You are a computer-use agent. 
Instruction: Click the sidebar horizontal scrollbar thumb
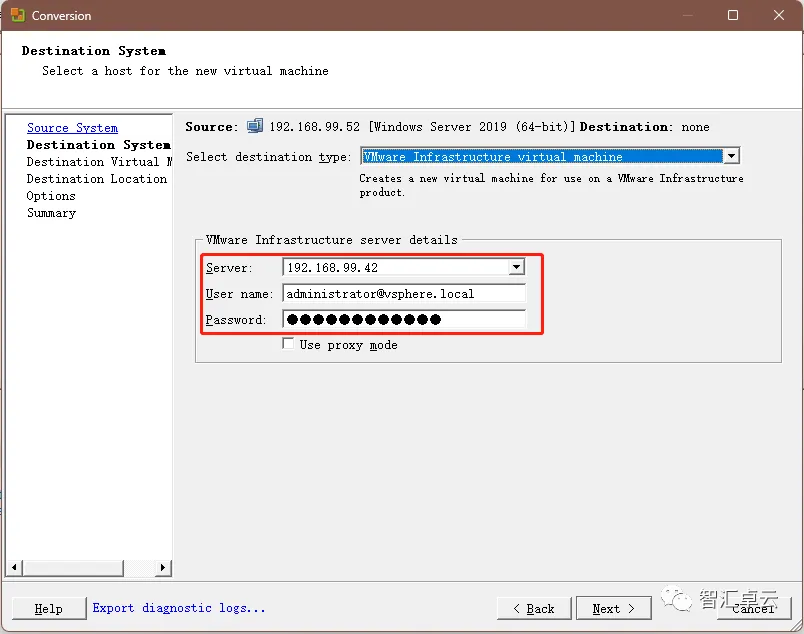(x=73, y=567)
